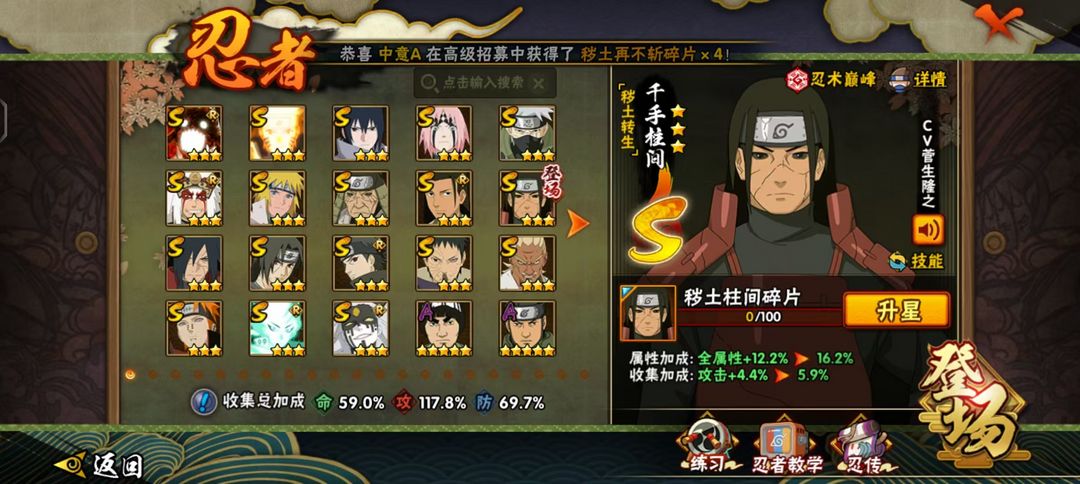The width and height of the screenshot is (1080, 484).
Task: Select the pink-haired Sakura ninja portrait
Action: [x=444, y=134]
